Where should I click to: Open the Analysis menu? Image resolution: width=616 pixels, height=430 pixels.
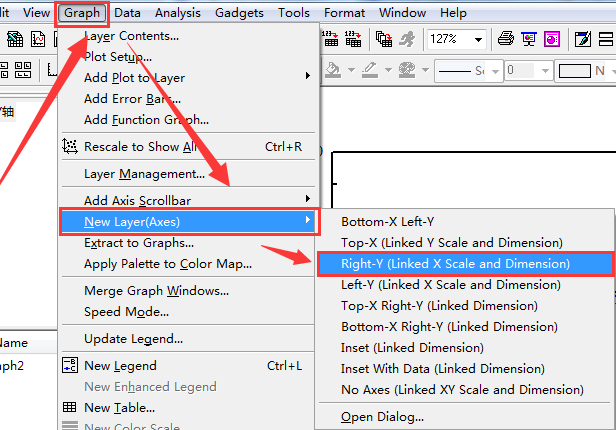click(178, 13)
